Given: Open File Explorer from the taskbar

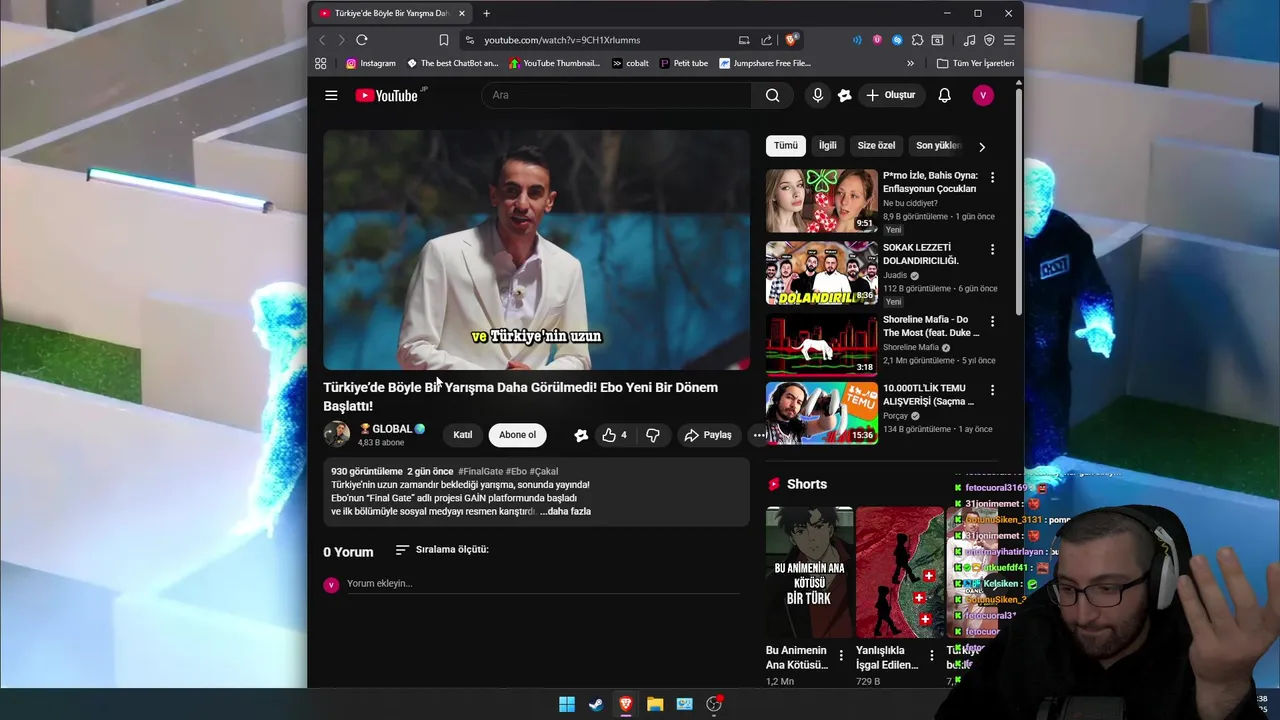Looking at the screenshot, I should coord(655,704).
